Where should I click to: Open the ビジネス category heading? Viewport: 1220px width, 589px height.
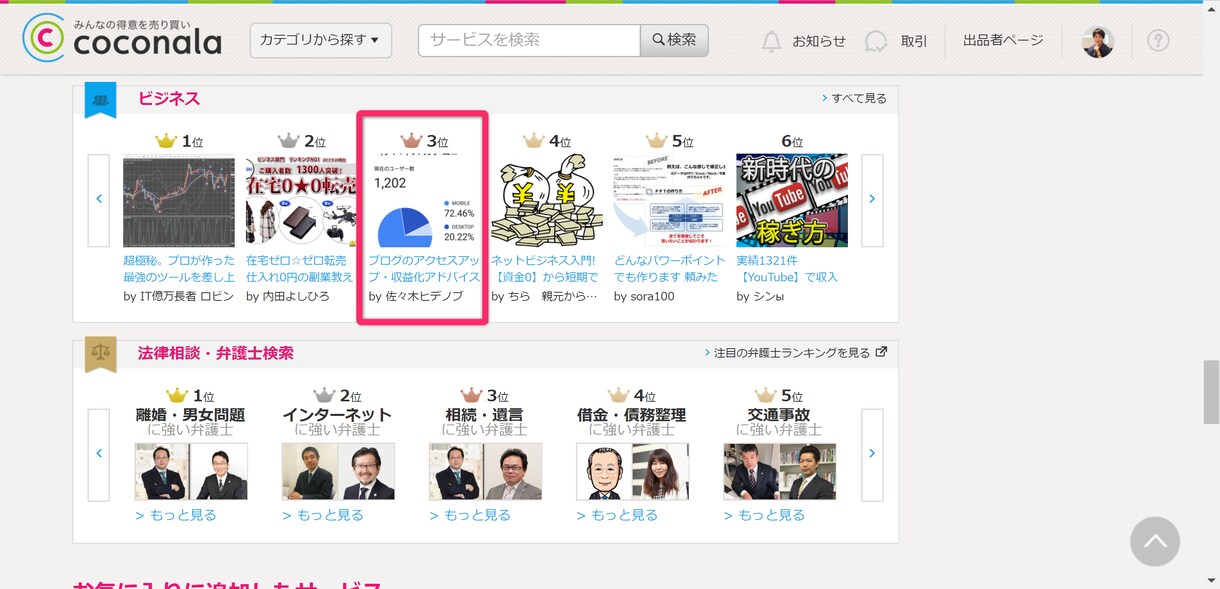click(x=169, y=98)
